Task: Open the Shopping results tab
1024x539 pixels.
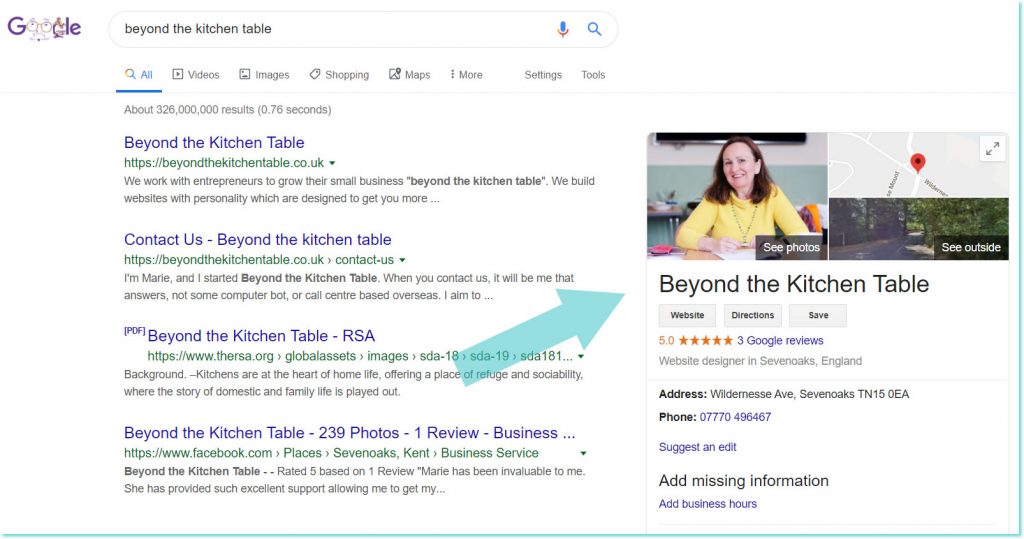Action: [339, 75]
